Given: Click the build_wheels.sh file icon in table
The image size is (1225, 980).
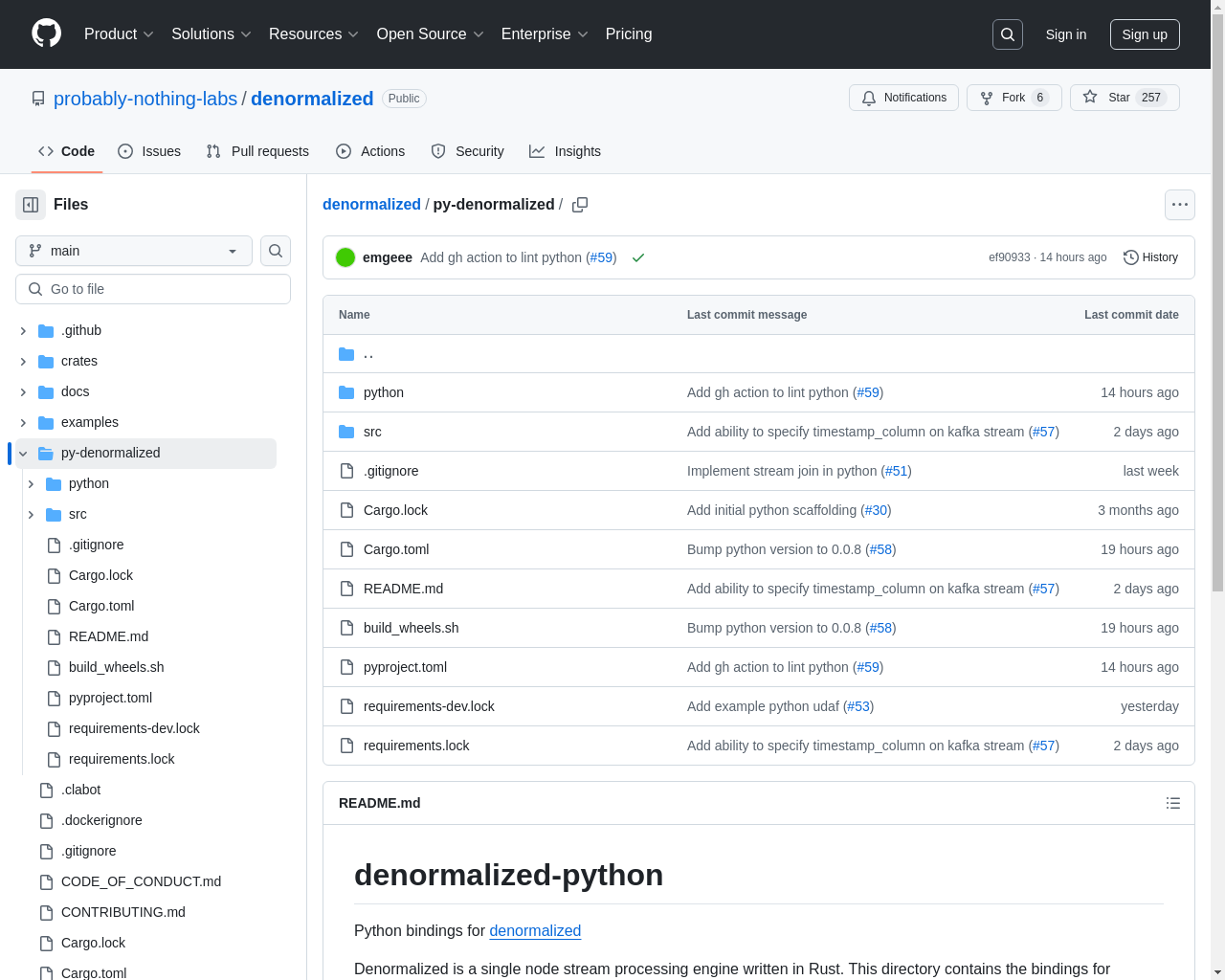Looking at the screenshot, I should 346,628.
